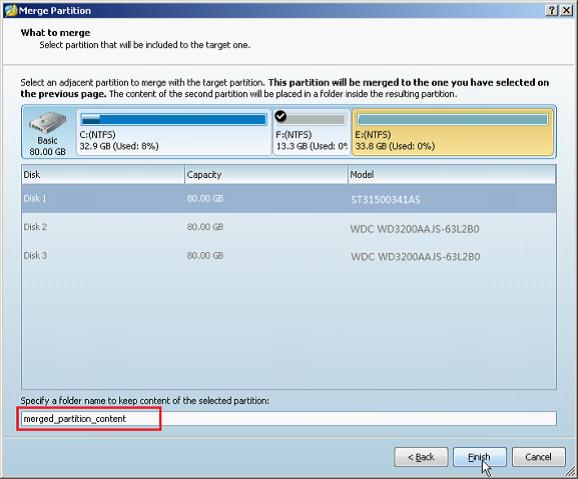Click the C: partition blue usage bar
The image size is (578, 479).
174,119
